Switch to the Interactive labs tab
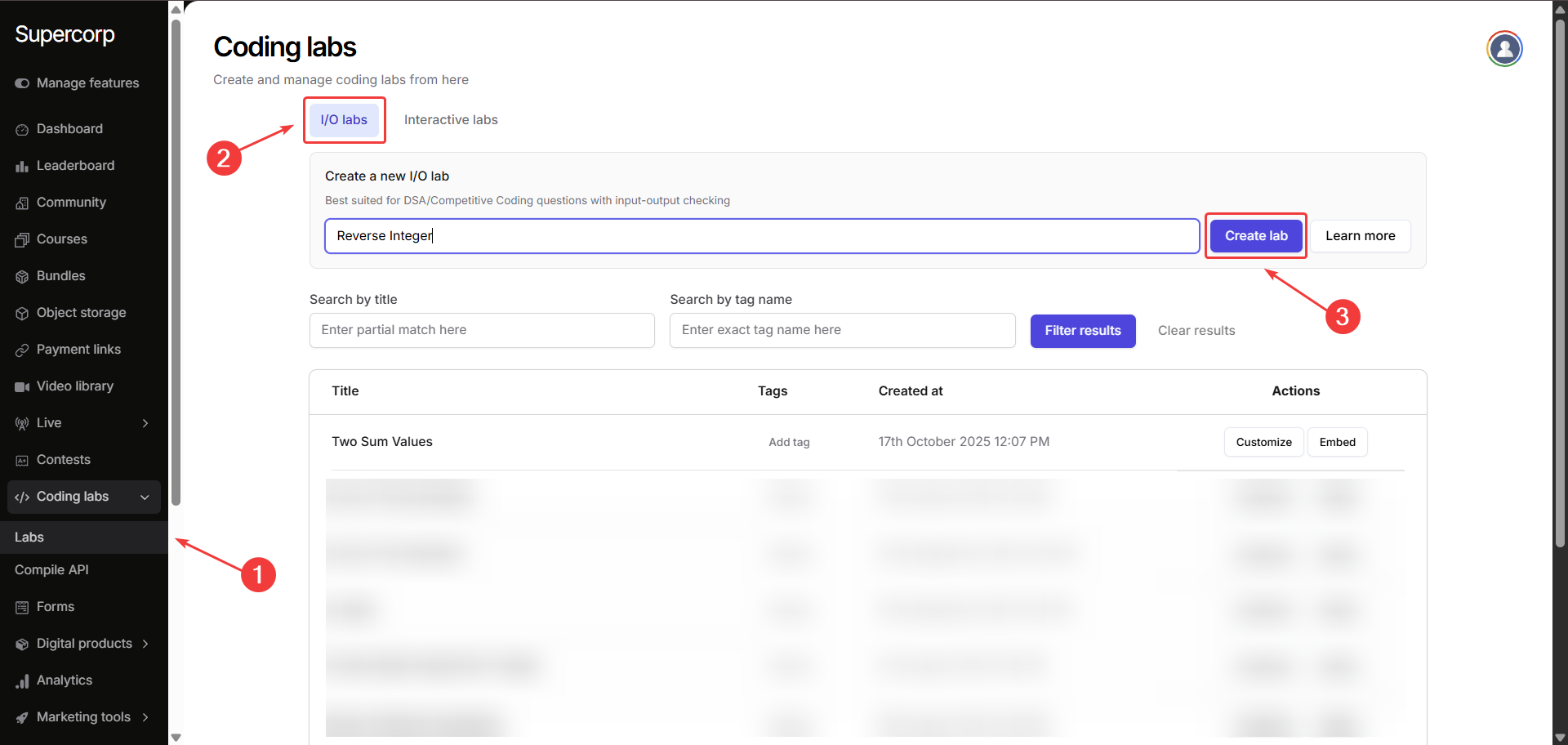 click(x=451, y=120)
